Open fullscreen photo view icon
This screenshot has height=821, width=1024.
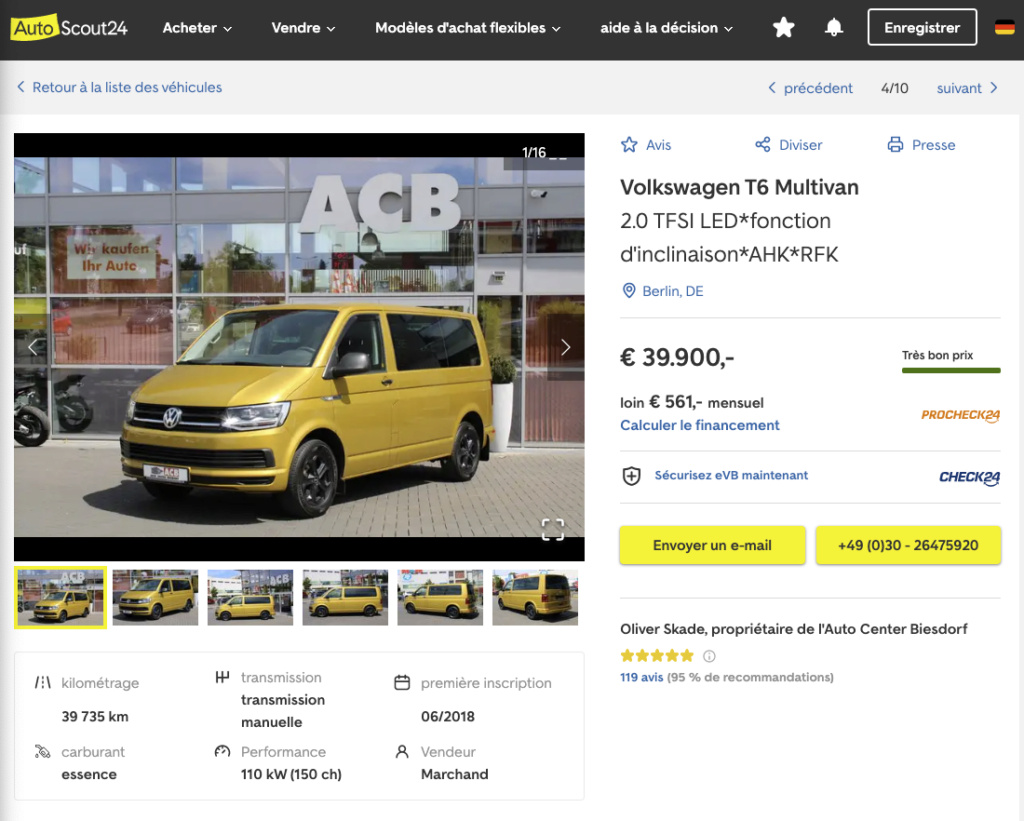click(x=552, y=529)
